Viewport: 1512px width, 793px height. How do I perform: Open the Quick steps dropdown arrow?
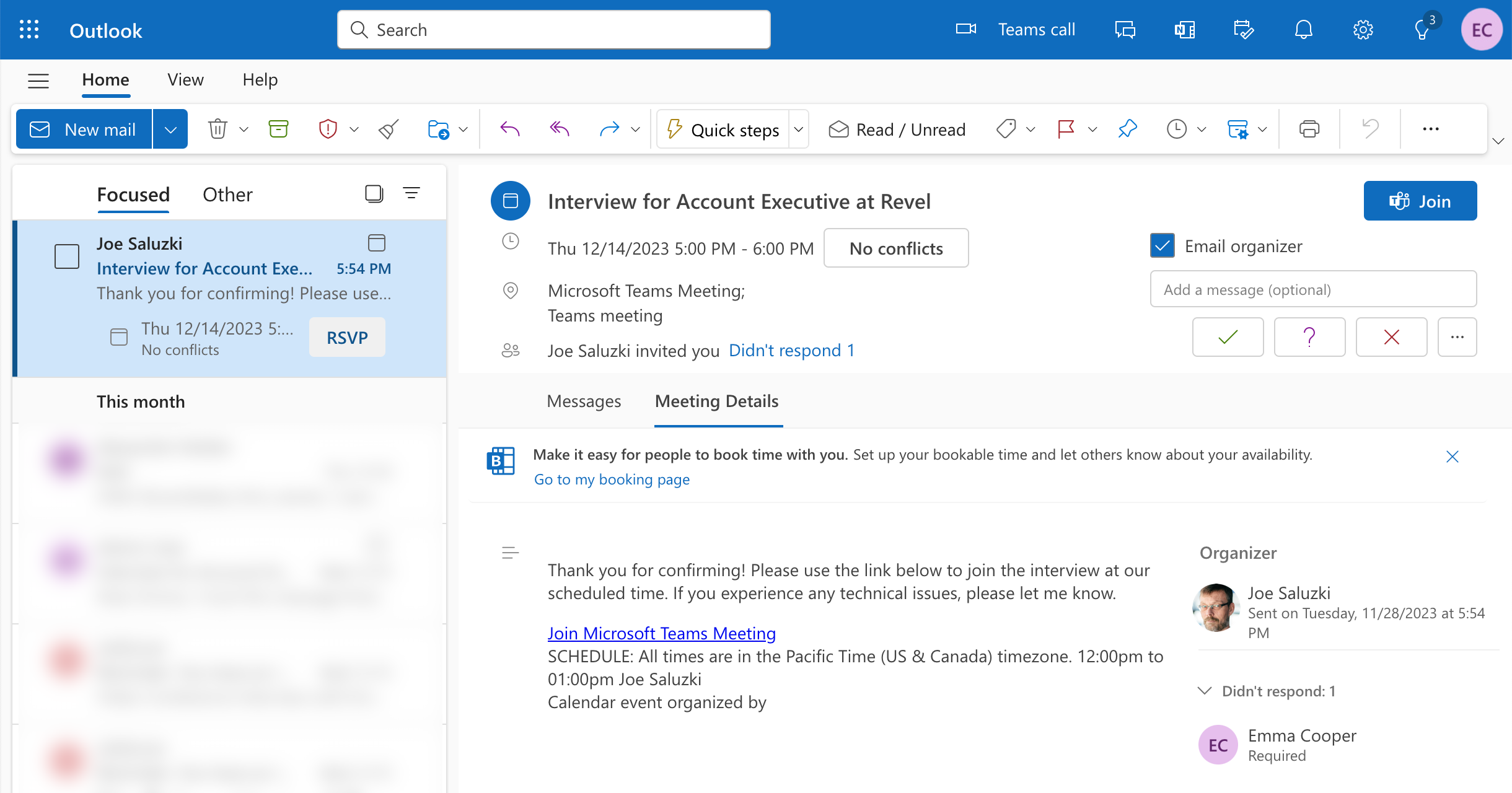point(799,129)
